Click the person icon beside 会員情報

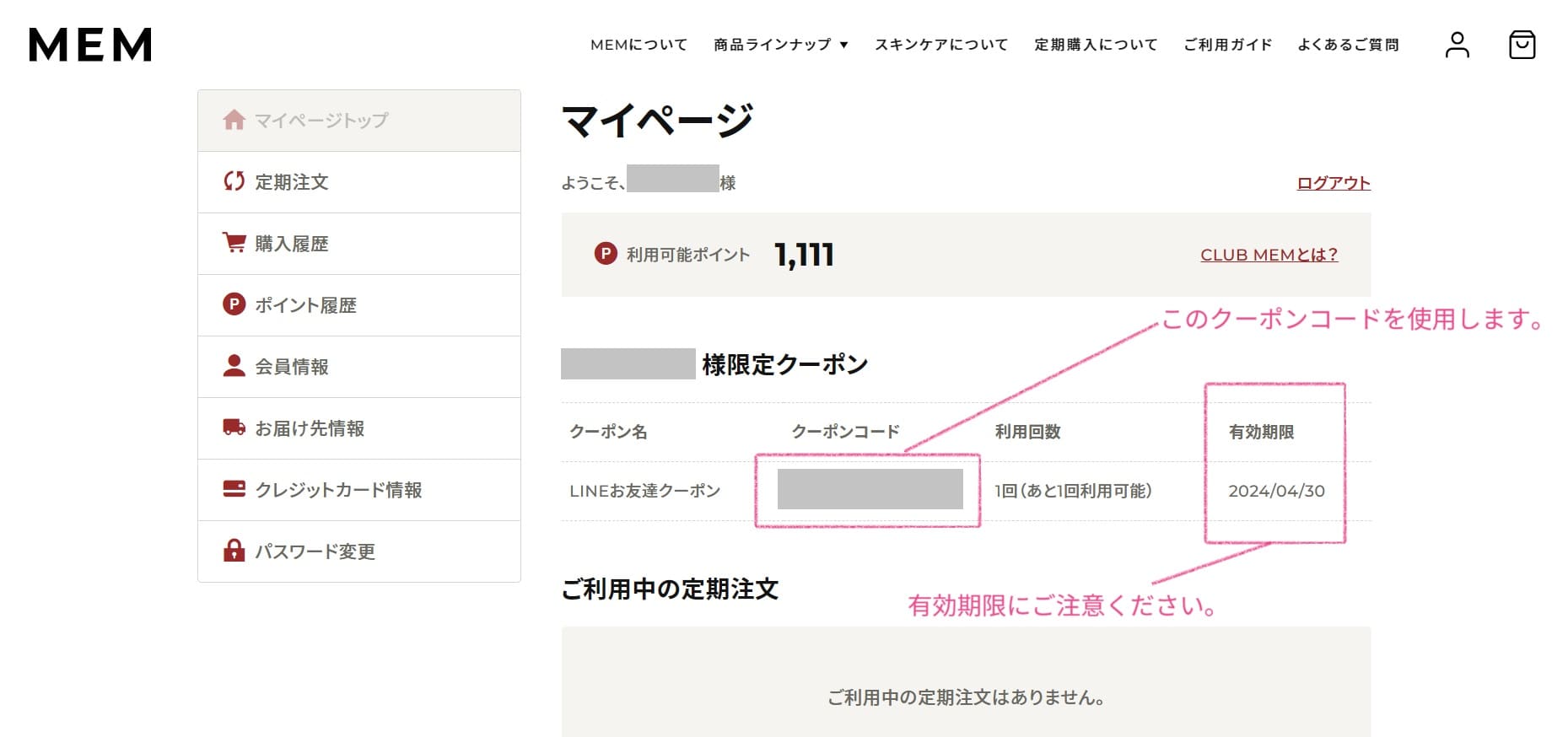click(x=234, y=366)
